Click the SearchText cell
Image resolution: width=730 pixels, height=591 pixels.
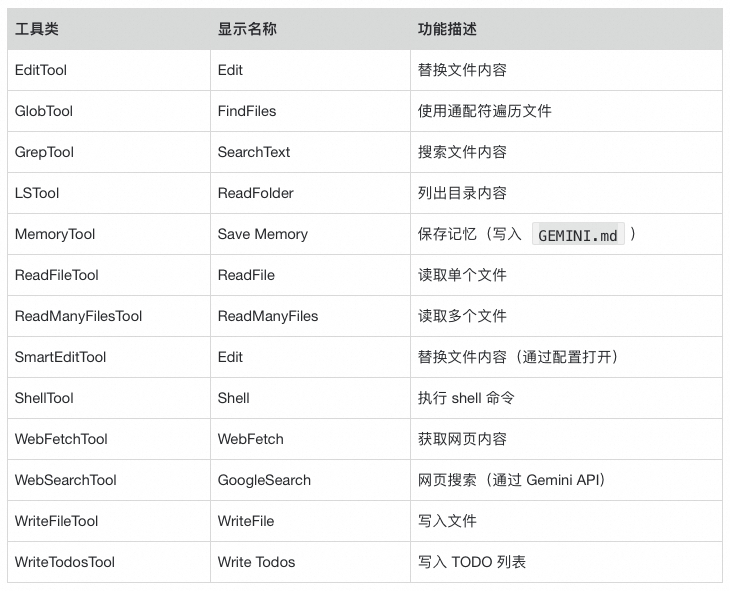(x=254, y=152)
